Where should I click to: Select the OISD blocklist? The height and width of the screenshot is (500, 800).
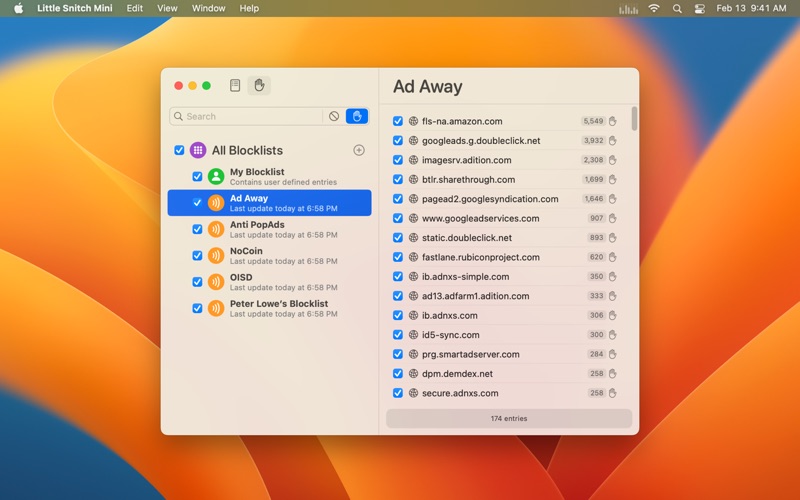coord(269,282)
